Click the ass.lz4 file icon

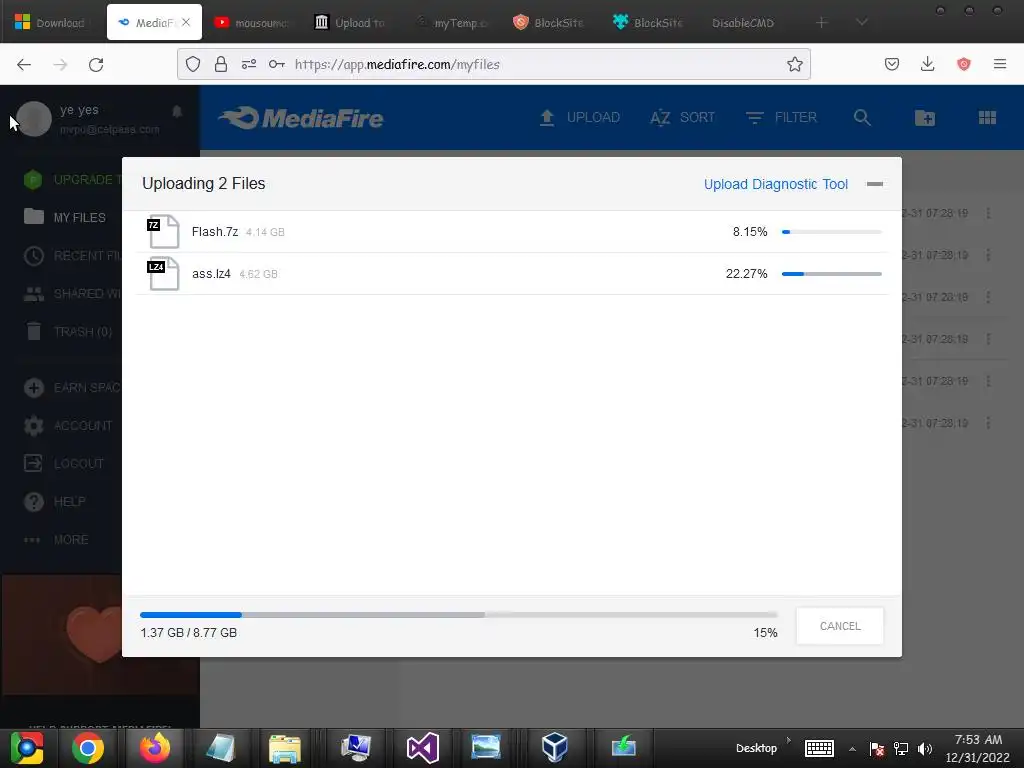point(163,273)
